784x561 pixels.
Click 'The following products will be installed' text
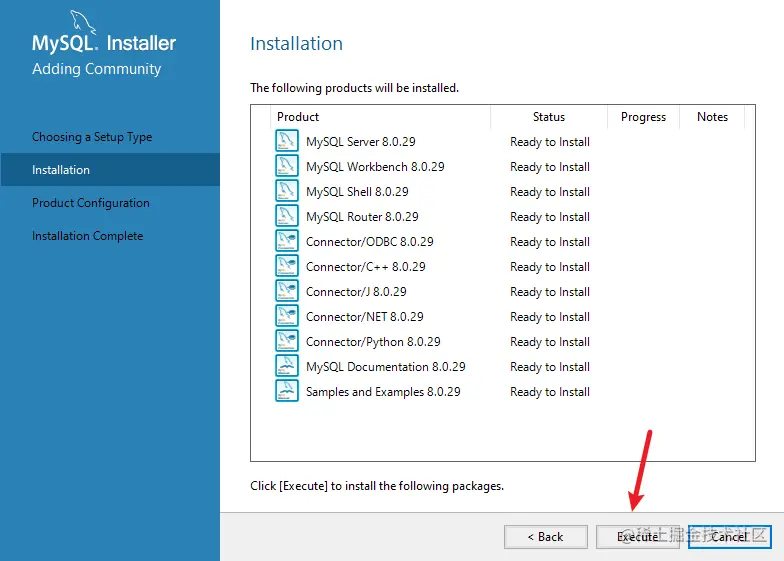click(x=354, y=88)
